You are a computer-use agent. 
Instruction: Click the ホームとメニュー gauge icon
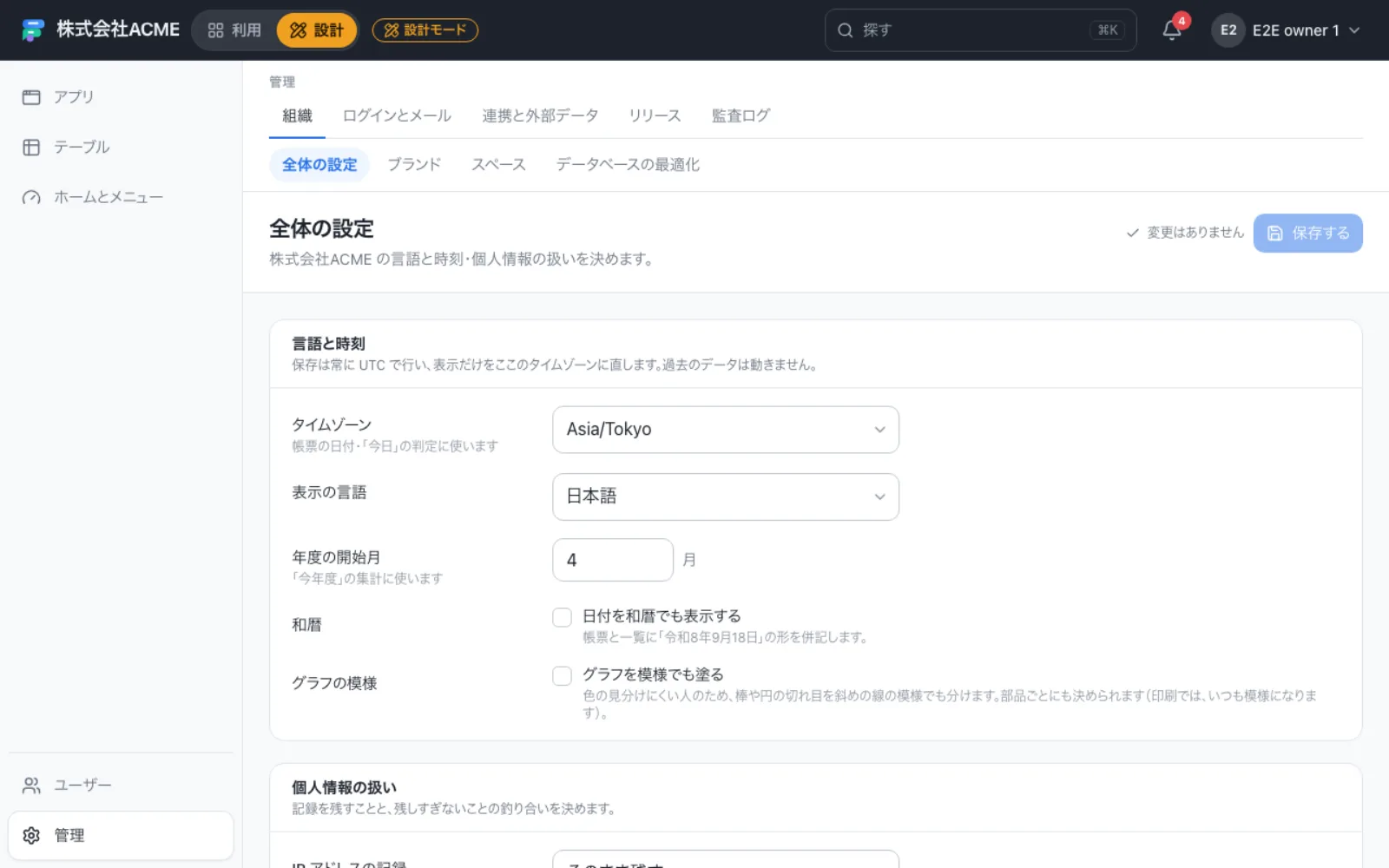[x=31, y=198]
